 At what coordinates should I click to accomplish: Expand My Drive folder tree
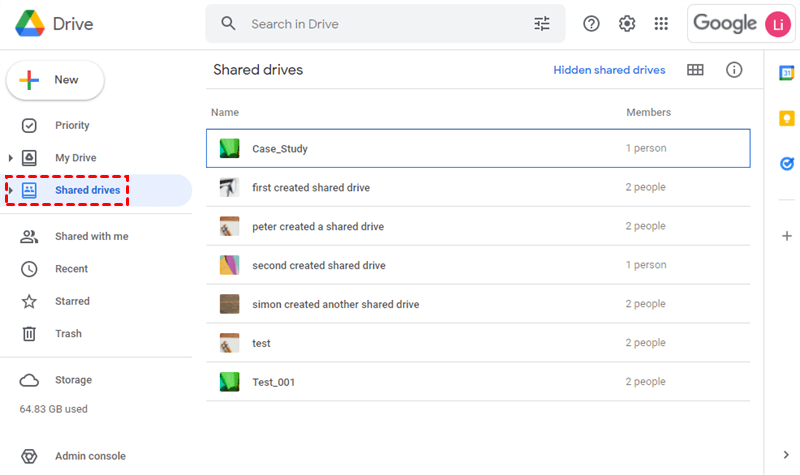click(11, 158)
